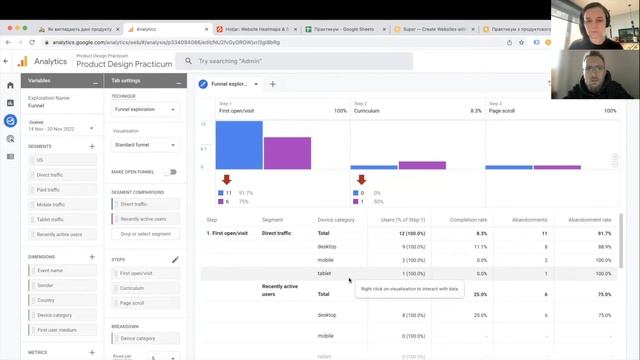The height and width of the screenshot is (360, 640).
Task: Select the Direct traffic segment in Variables
Action: click(x=62, y=175)
